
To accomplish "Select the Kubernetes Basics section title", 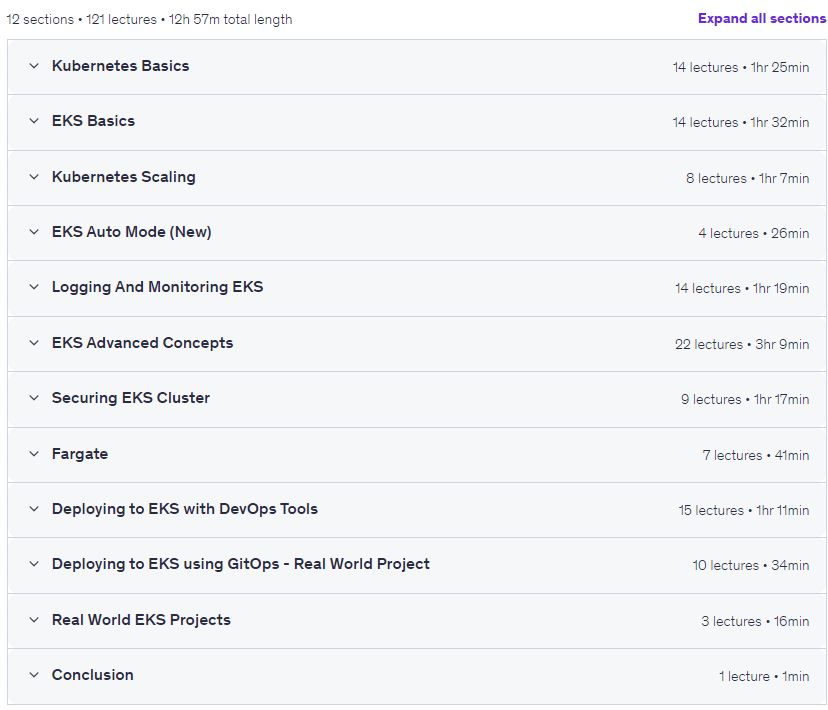I will 120,66.
